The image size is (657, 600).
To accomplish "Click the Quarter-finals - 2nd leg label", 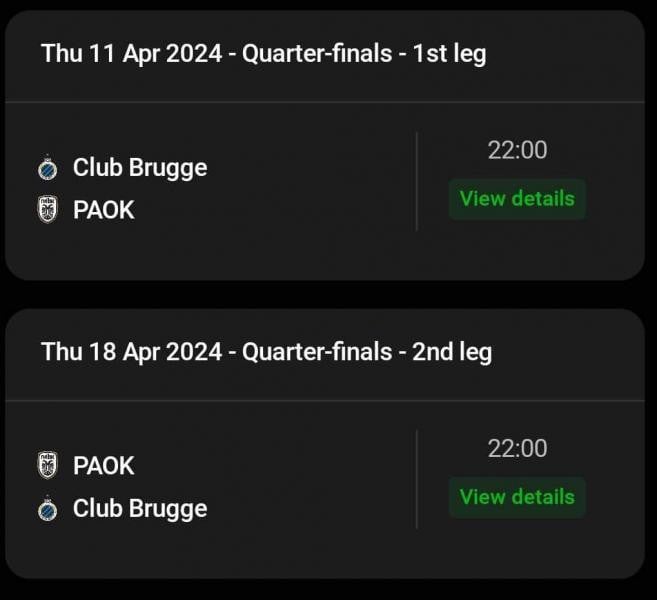I will pos(367,352).
